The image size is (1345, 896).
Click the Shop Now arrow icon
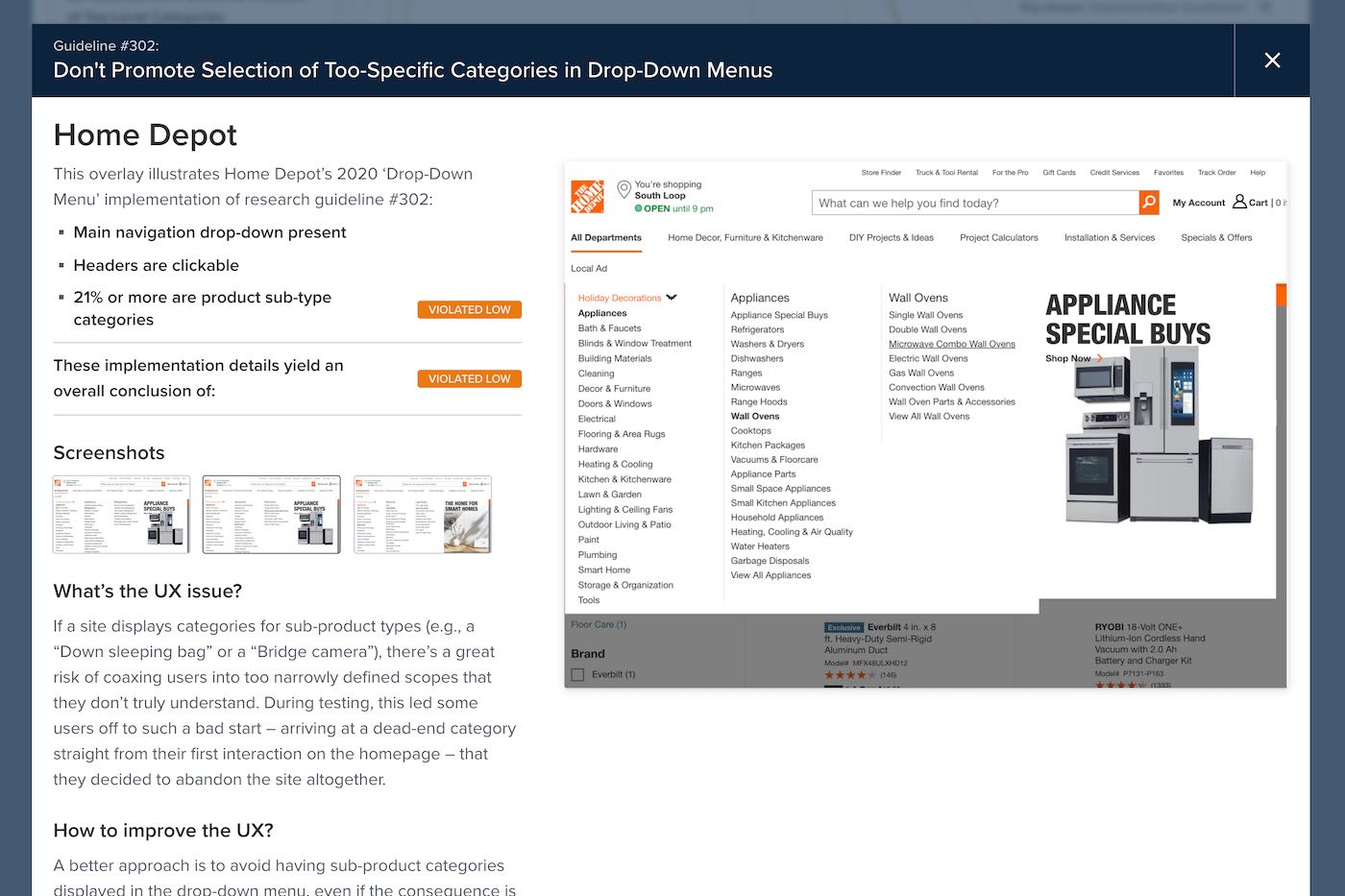point(1099,359)
